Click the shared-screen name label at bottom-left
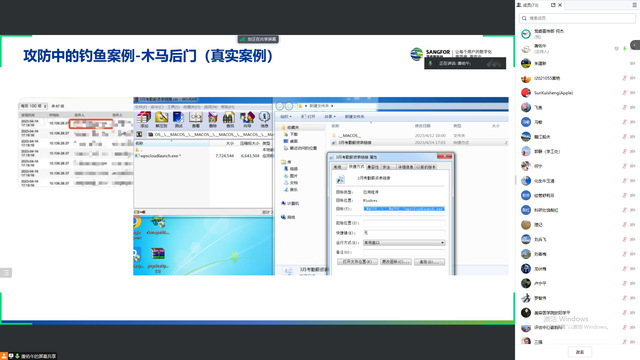This screenshot has width=640, height=360. click(38, 356)
